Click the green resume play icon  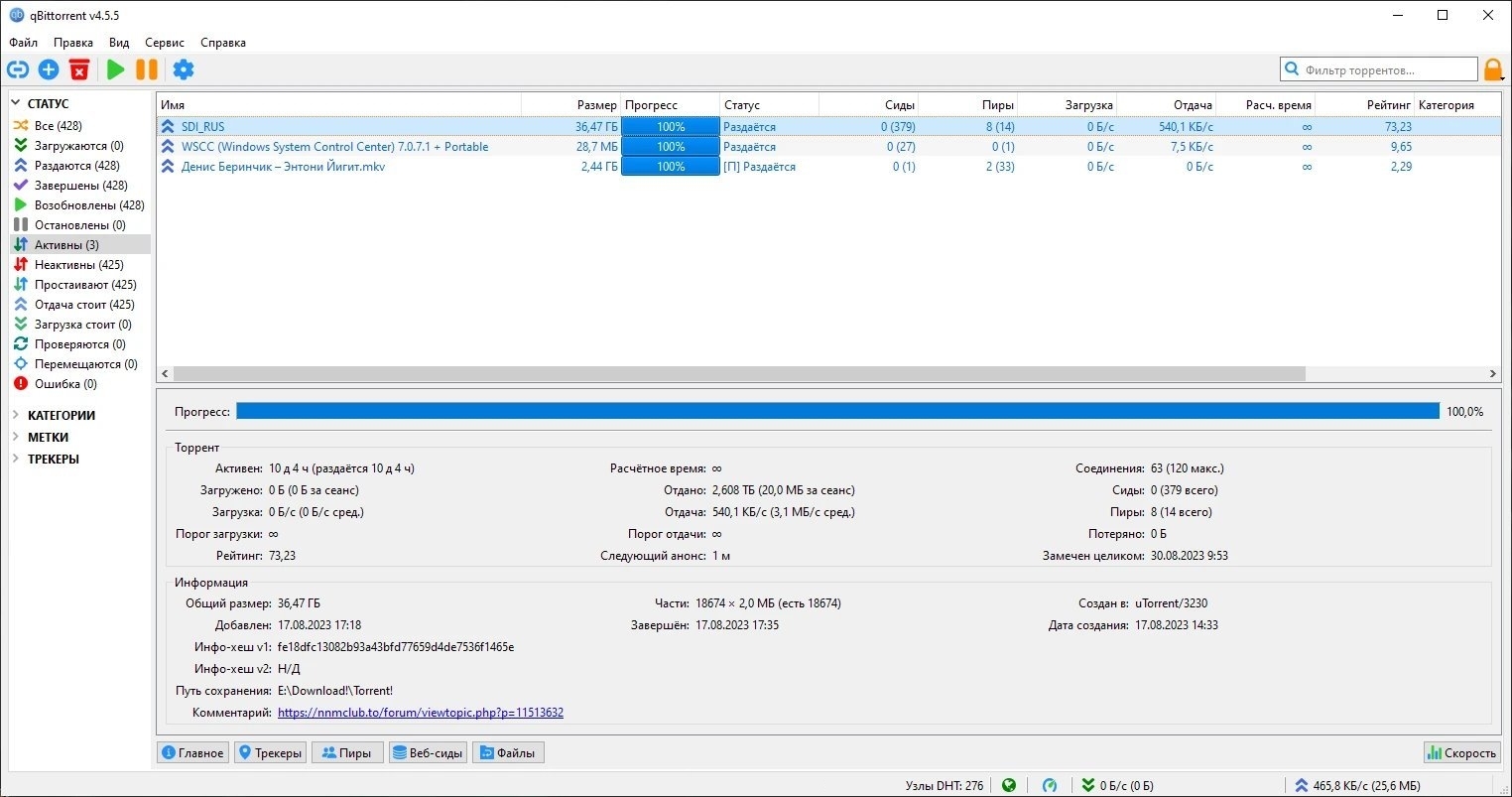pyautogui.click(x=116, y=69)
